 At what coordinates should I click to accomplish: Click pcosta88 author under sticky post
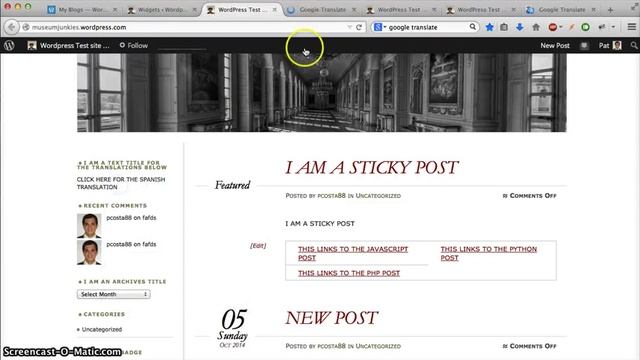coord(331,196)
